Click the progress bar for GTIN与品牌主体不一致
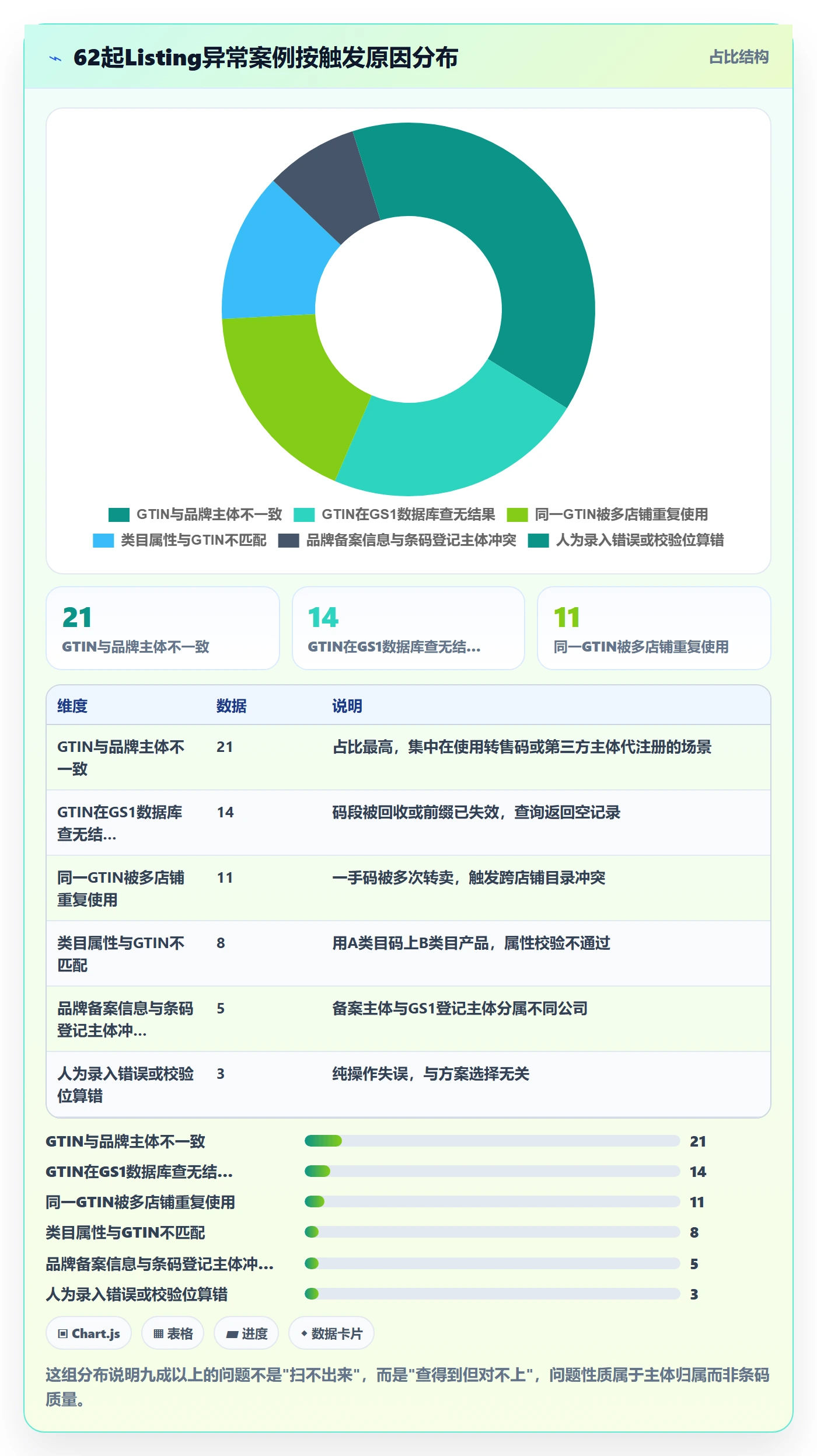 tap(493, 1141)
